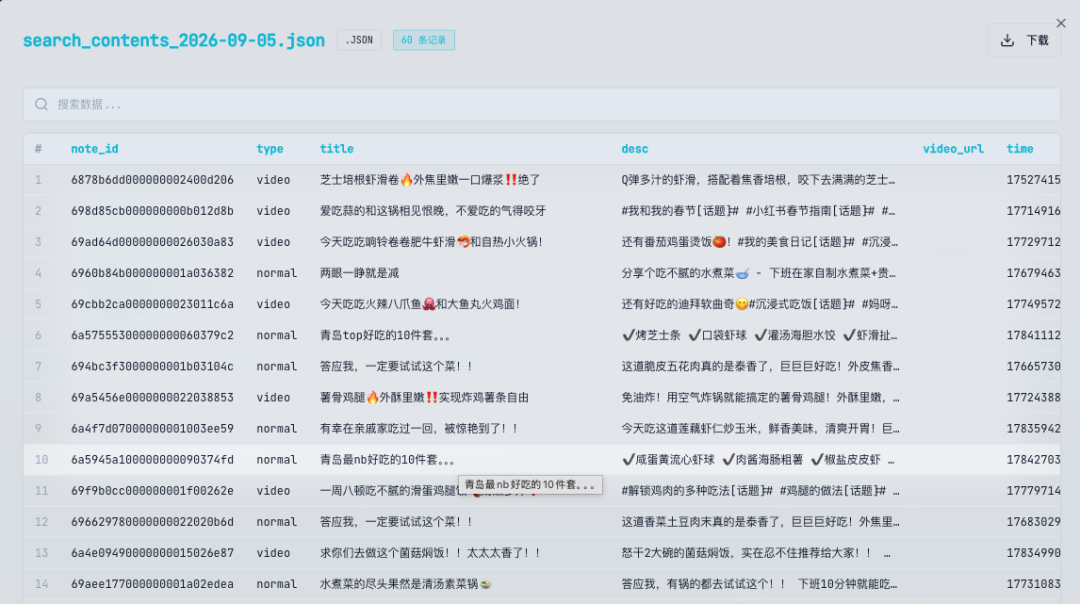Select note_id 6a57555300000000060379c2
The height and width of the screenshot is (604, 1080).
pyautogui.click(x=152, y=335)
